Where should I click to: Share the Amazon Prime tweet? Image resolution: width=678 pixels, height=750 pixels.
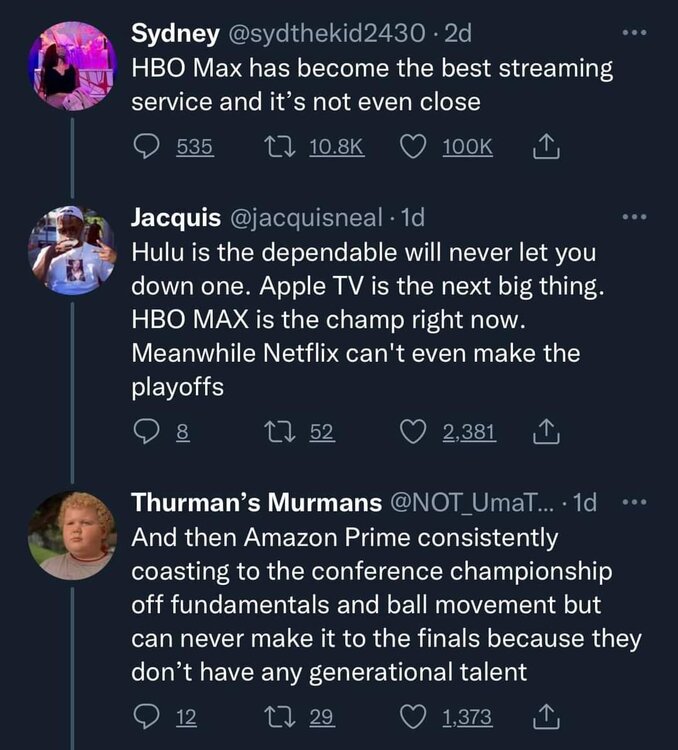(x=545, y=716)
